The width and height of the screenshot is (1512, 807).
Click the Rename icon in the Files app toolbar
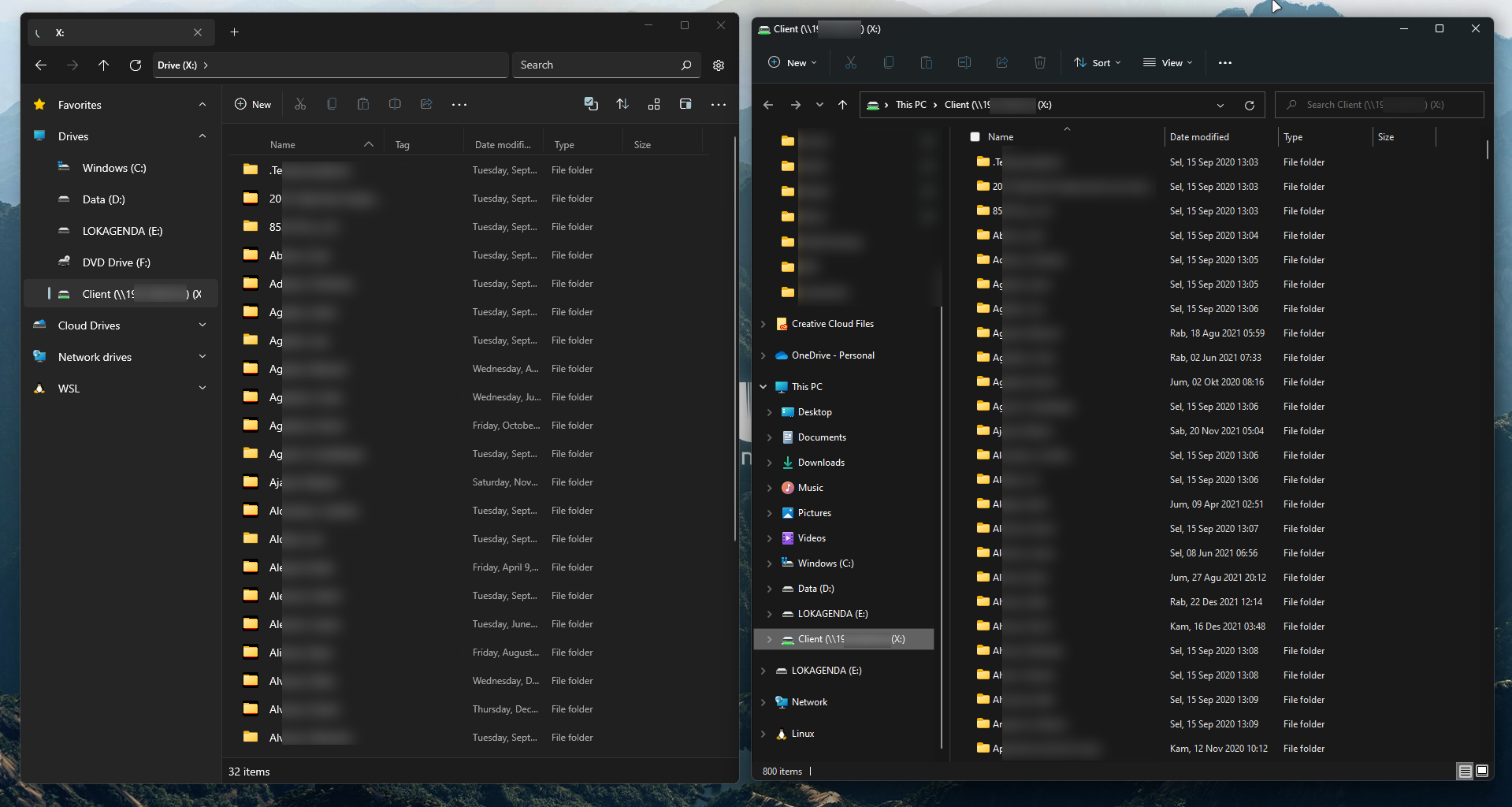(395, 104)
